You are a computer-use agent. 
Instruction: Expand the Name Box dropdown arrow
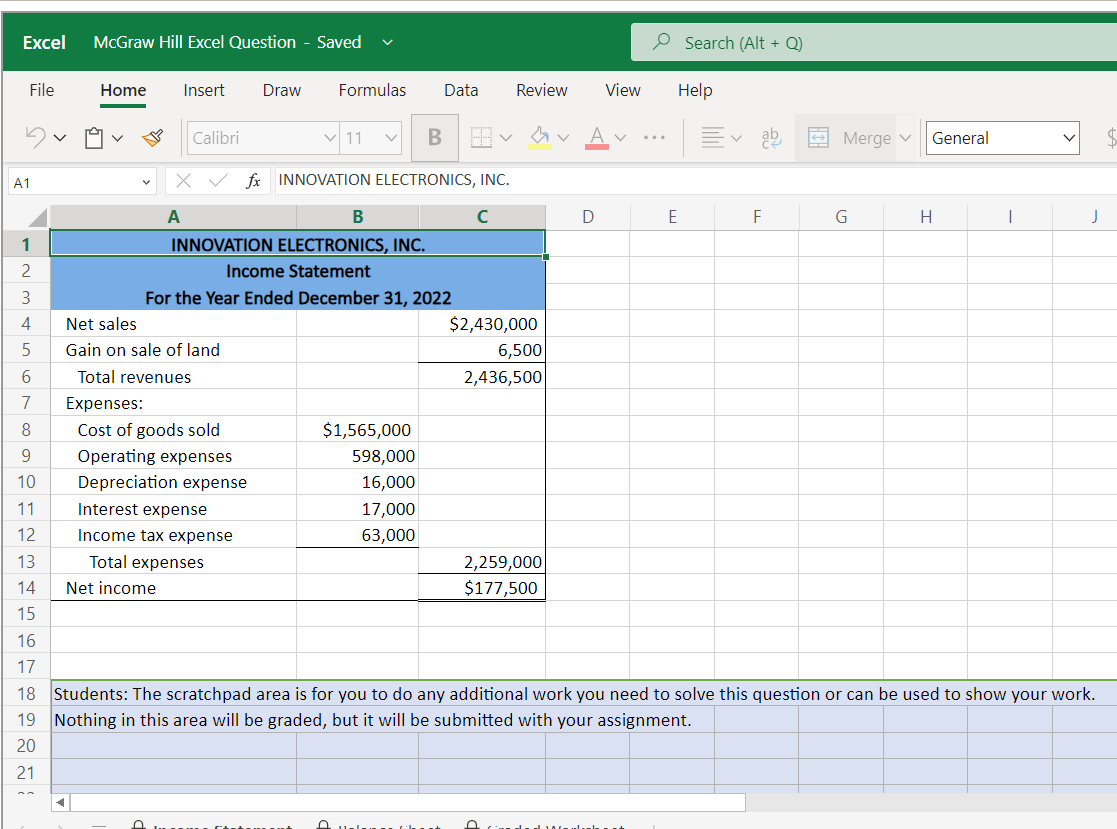(146, 182)
